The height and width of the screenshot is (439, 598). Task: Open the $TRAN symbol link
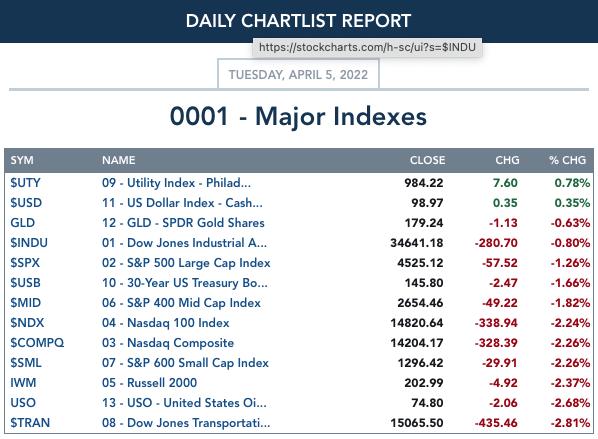pos(30,423)
